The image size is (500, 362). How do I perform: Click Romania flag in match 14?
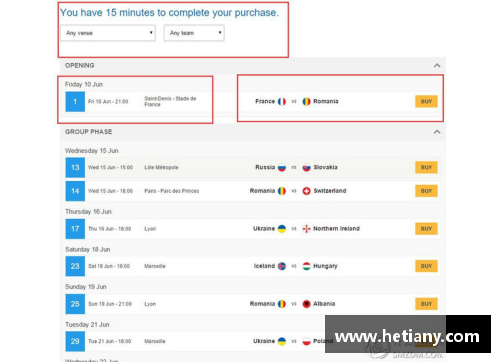pos(282,191)
